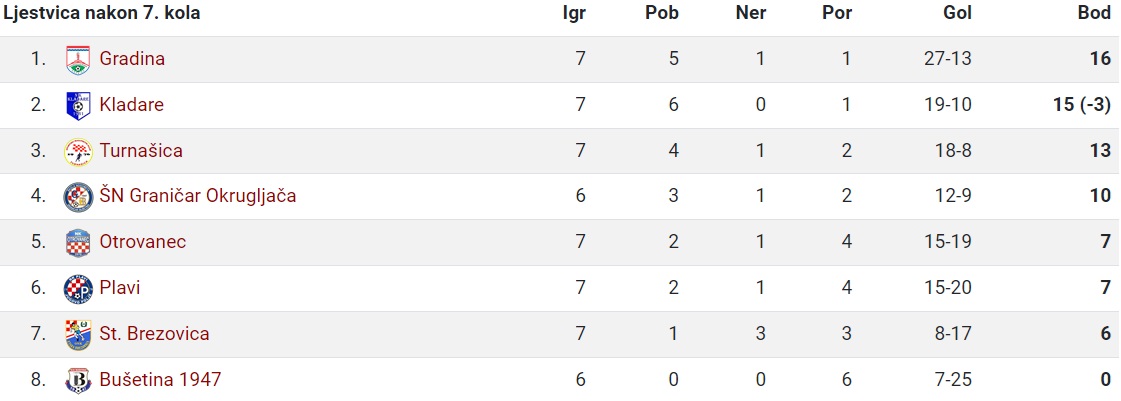Click the Igr column header

pos(574,14)
